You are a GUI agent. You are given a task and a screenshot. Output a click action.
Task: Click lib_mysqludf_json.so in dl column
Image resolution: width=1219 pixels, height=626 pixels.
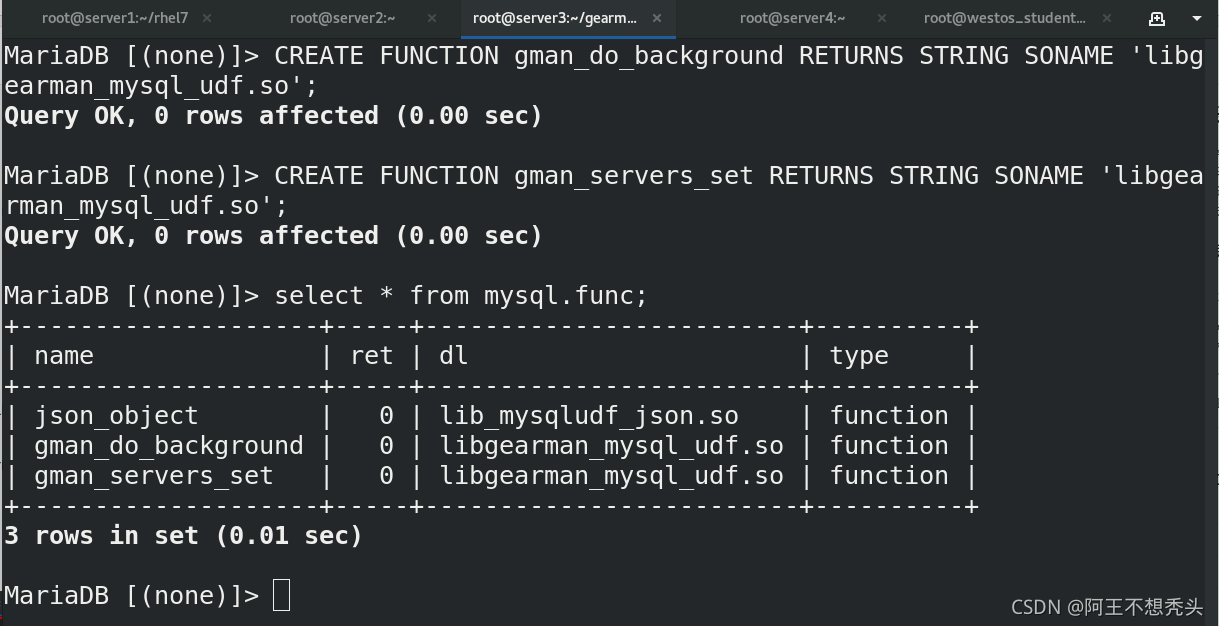589,416
